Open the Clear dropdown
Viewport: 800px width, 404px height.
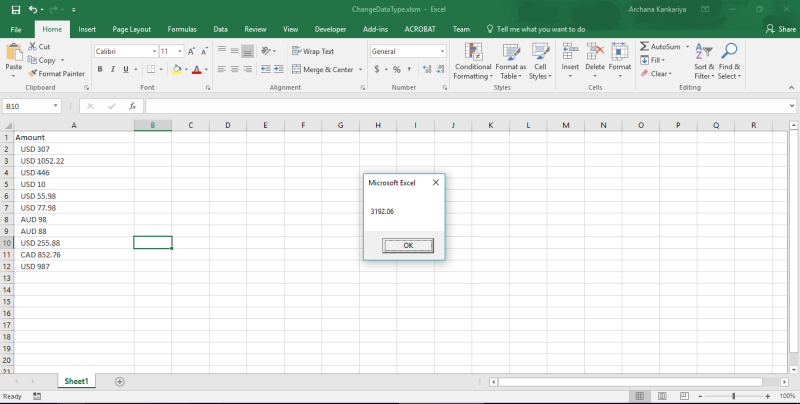[x=656, y=73]
